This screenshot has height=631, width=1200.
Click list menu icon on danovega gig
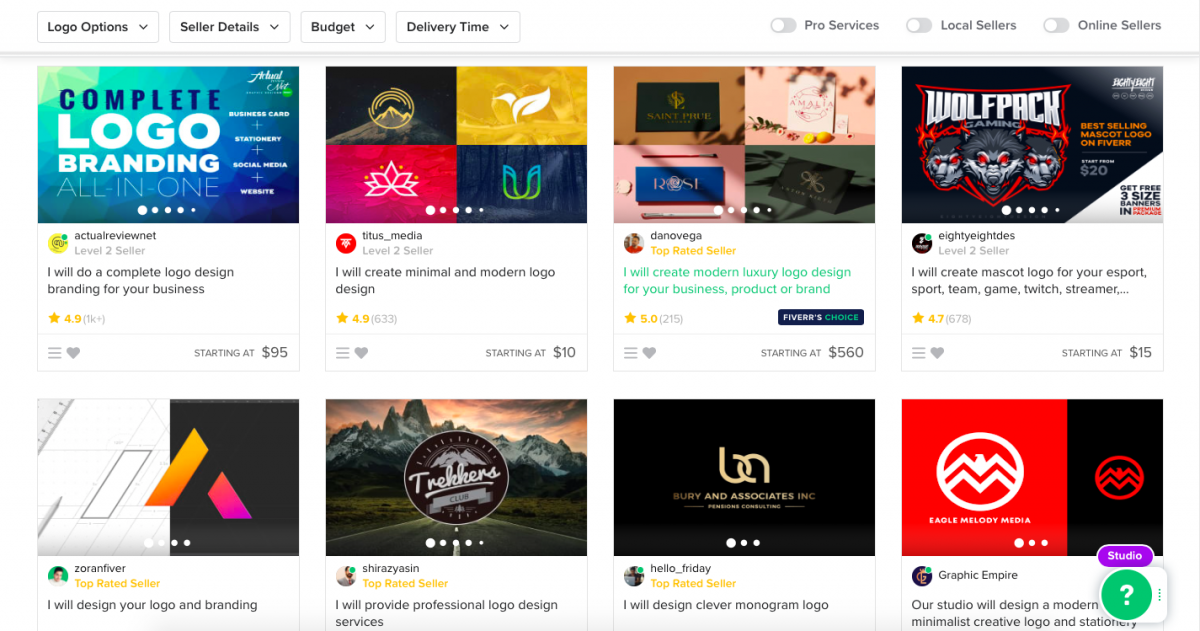(631, 353)
